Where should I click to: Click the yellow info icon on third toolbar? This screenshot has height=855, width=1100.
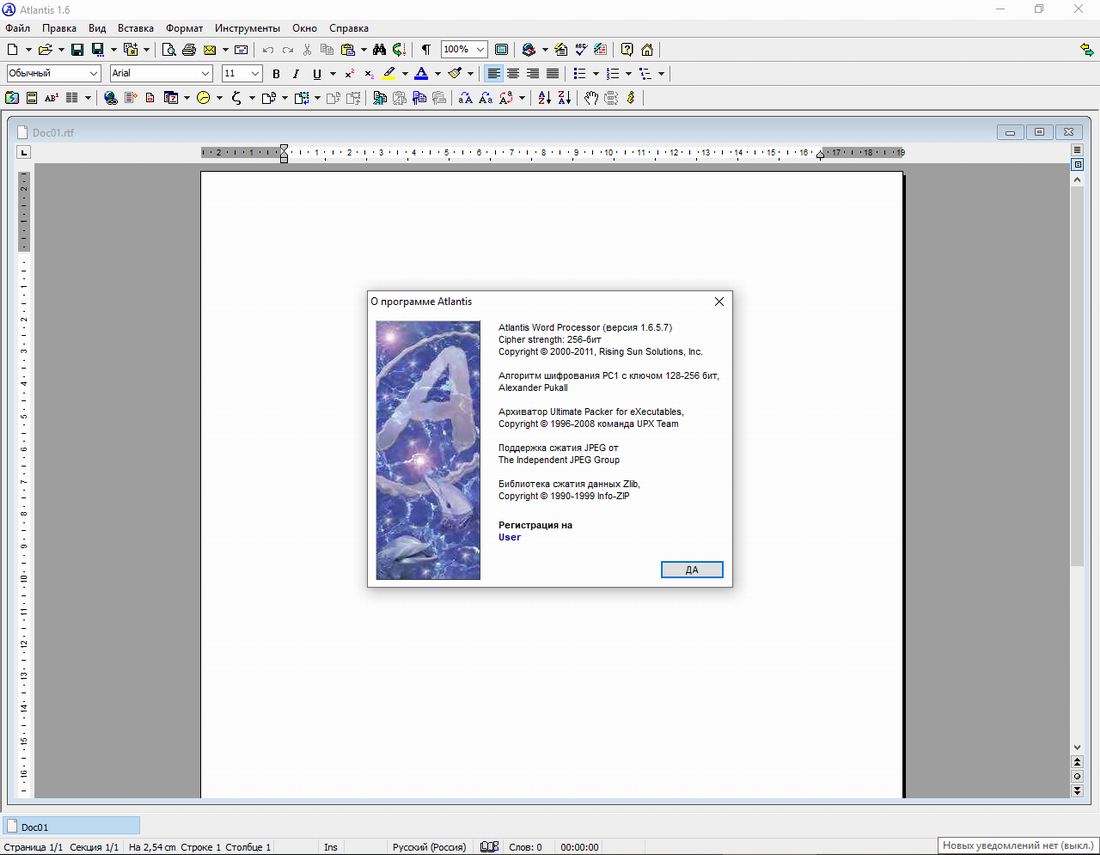point(631,98)
